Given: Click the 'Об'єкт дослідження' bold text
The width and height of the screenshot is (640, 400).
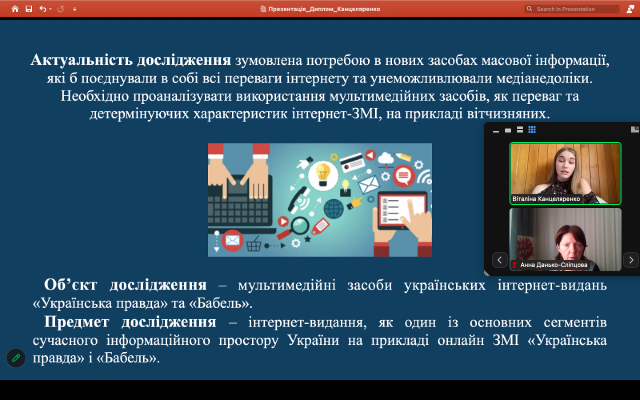Looking at the screenshot, I should tap(125, 285).
